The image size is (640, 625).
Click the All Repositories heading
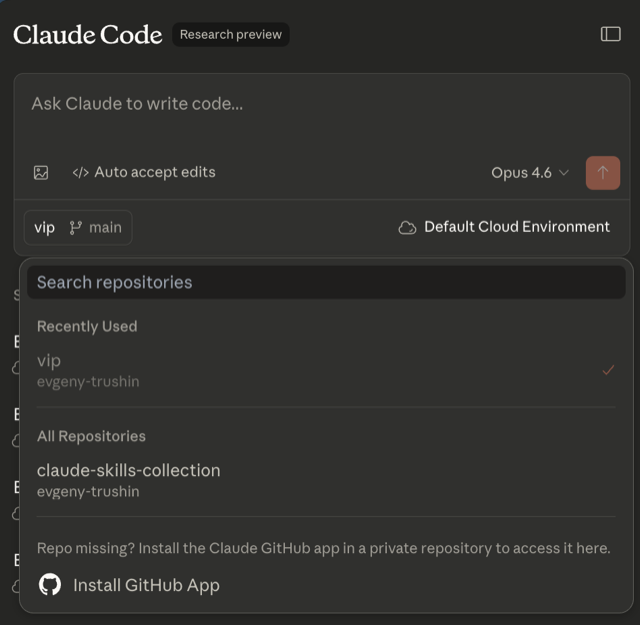click(91, 436)
